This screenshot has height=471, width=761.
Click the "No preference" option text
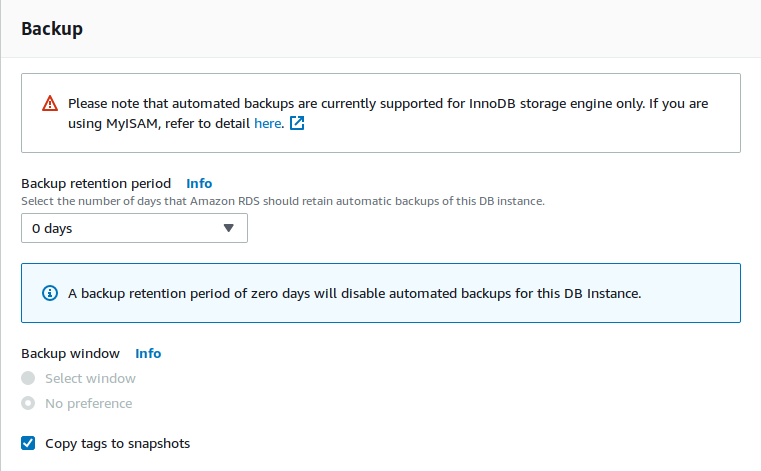click(88, 403)
